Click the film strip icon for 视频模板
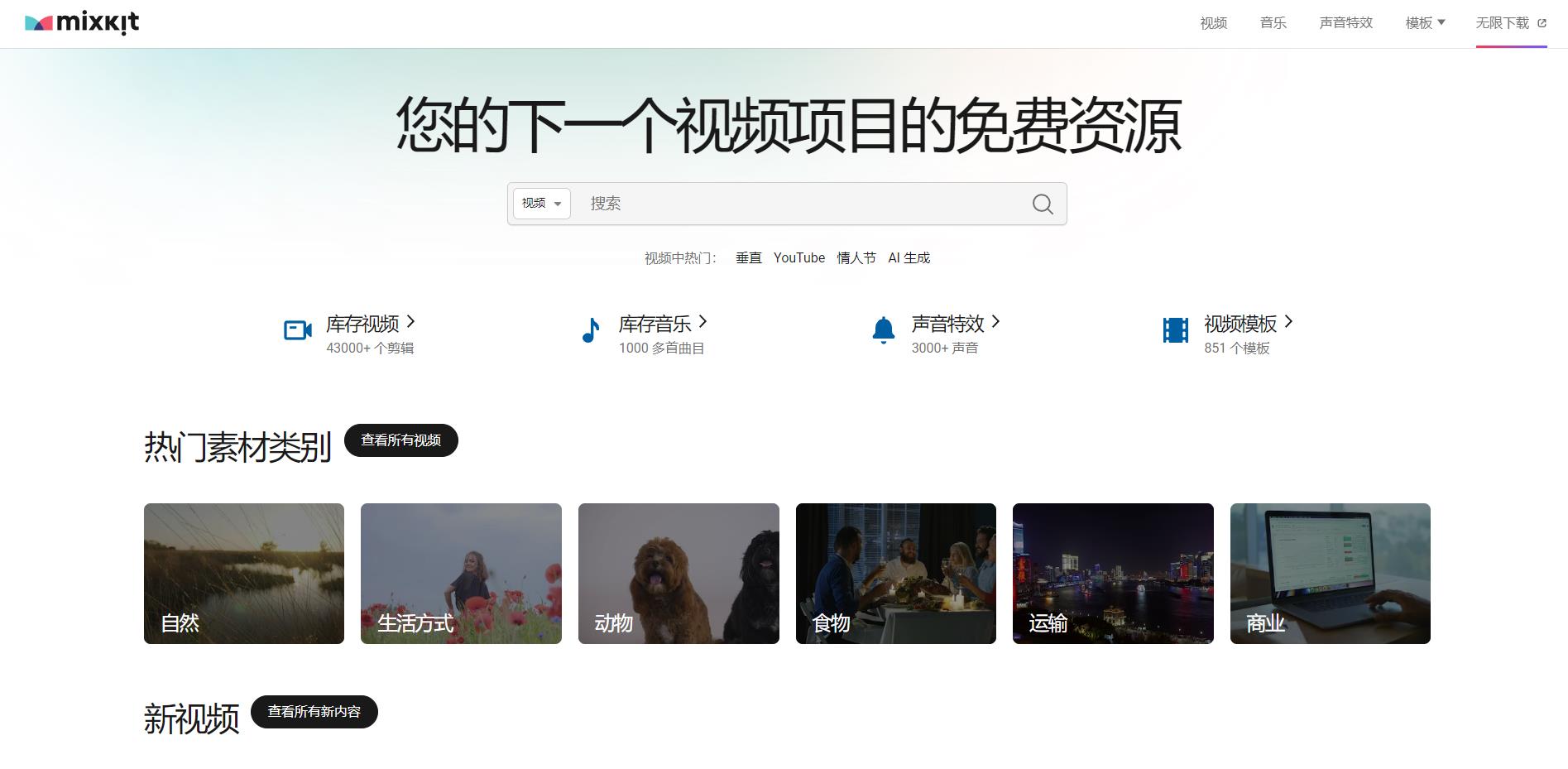1568x769 pixels. [x=1175, y=331]
